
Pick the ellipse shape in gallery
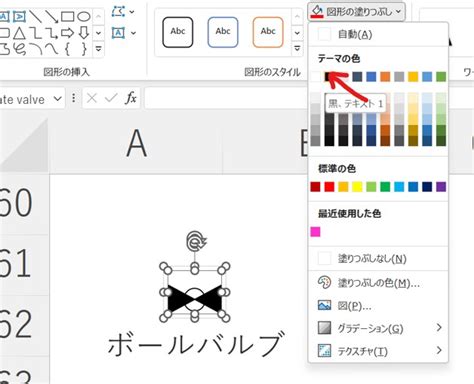pos(84,16)
